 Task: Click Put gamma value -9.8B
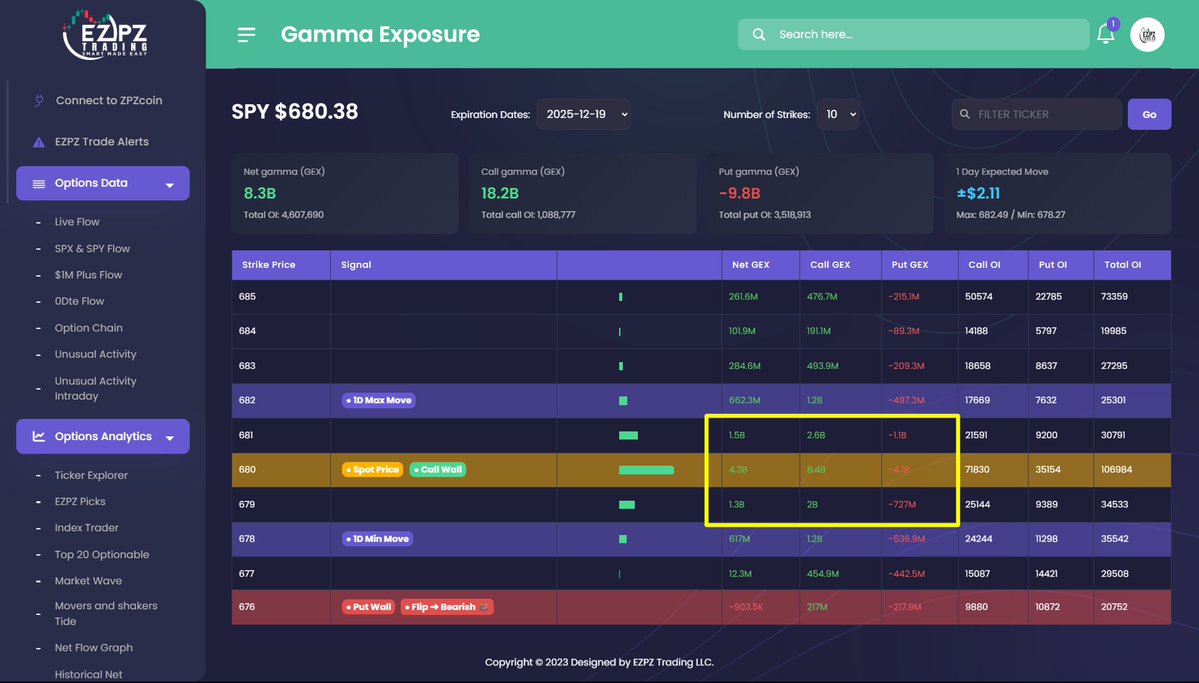[739, 194]
